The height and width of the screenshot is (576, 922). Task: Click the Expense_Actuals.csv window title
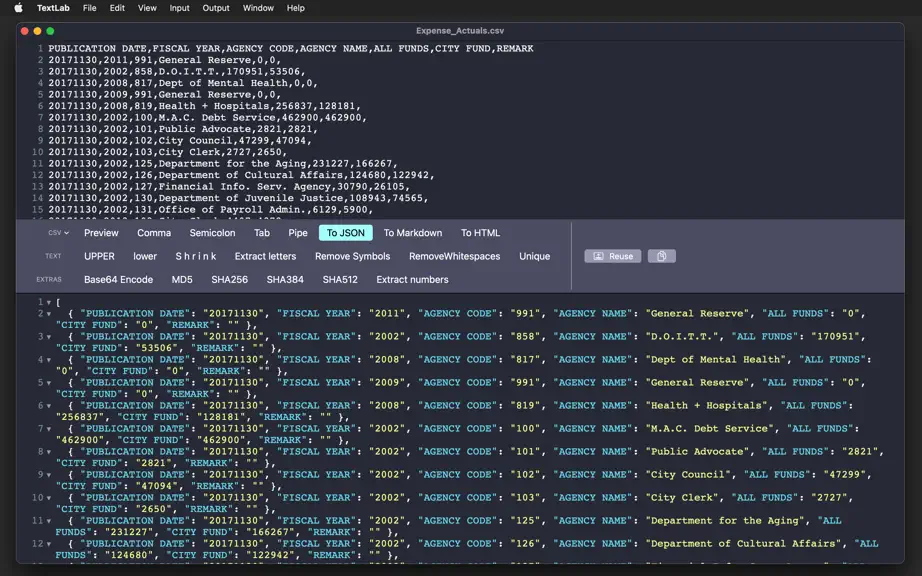tap(460, 31)
